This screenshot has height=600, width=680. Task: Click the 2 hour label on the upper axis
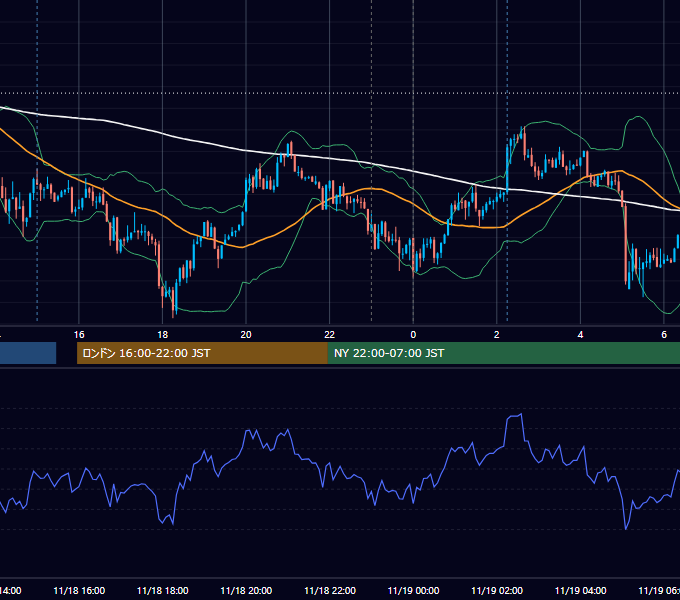coord(497,335)
